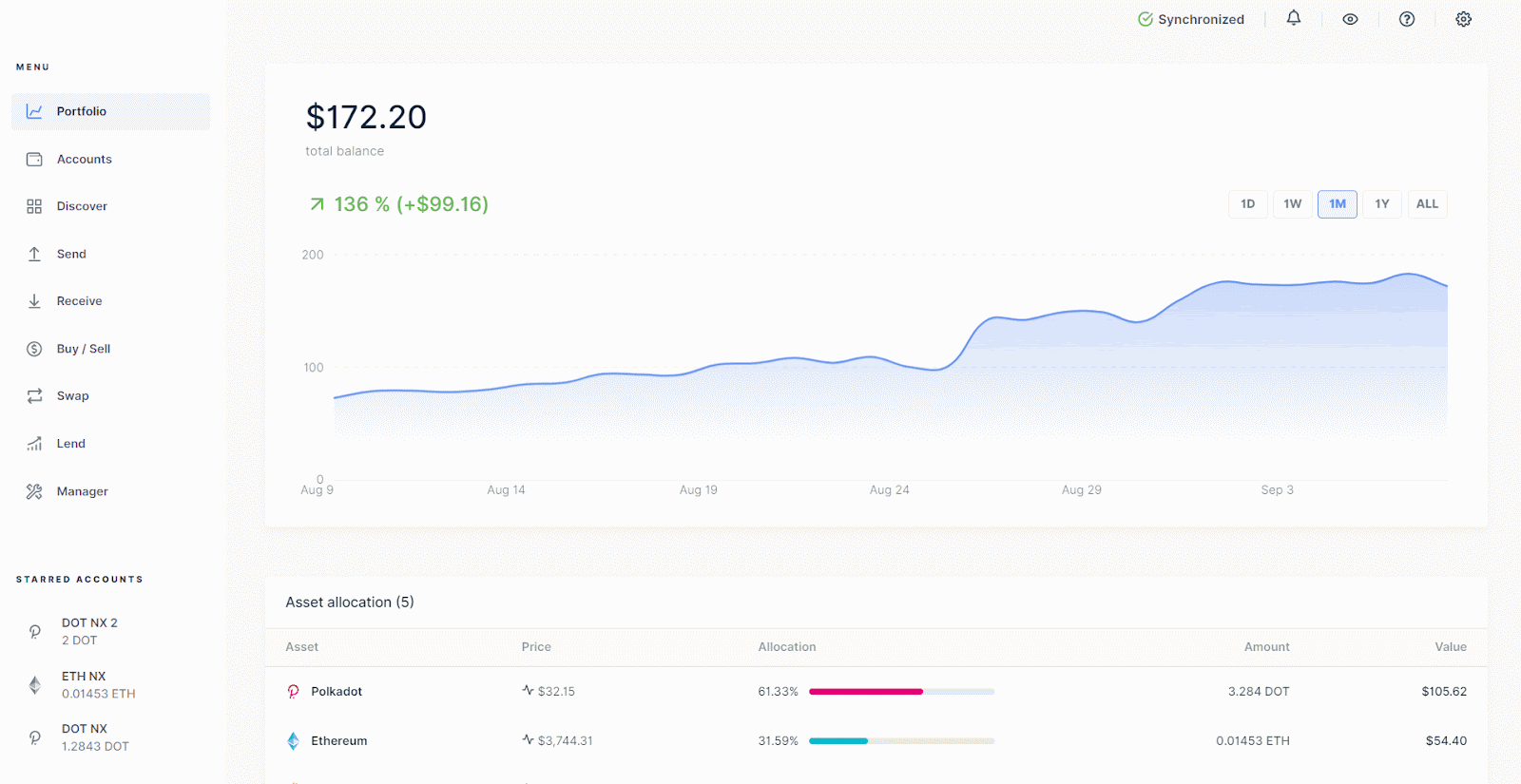Click the Buy / Sell dollar icon
Screen dimensions: 1521x784
pos(34,349)
